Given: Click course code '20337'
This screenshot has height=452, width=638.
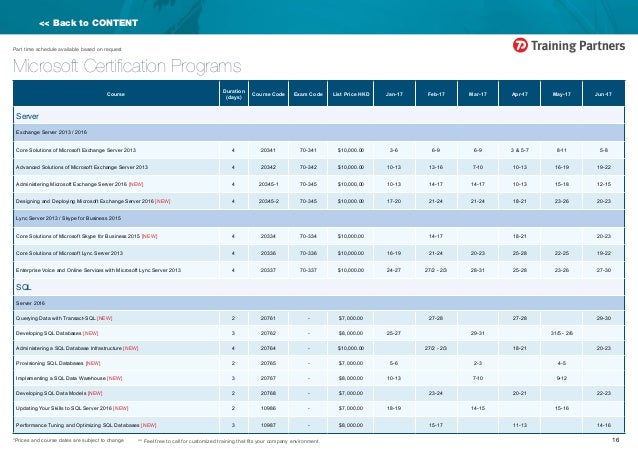Looking at the screenshot, I should pos(268,270).
